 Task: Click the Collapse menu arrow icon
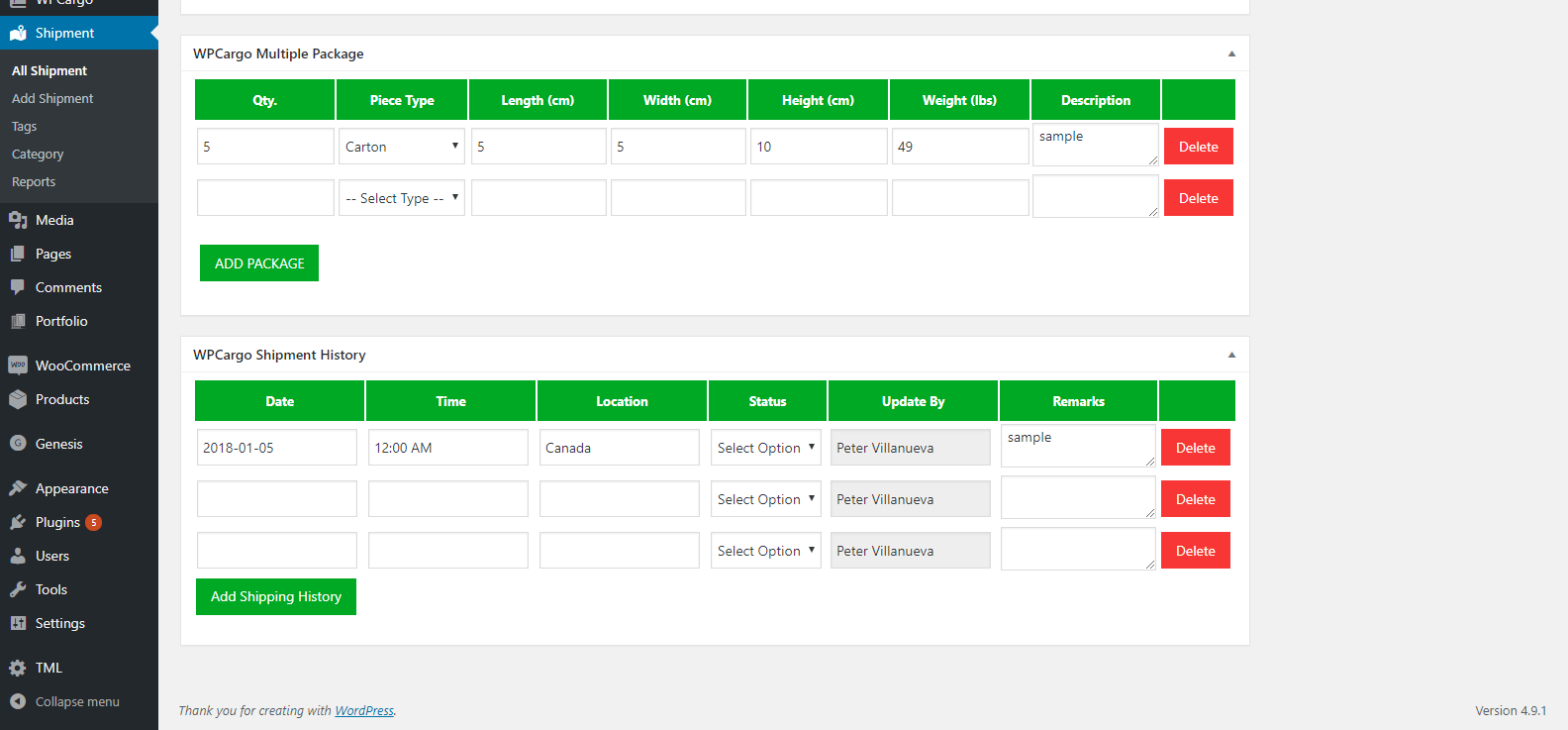[18, 701]
